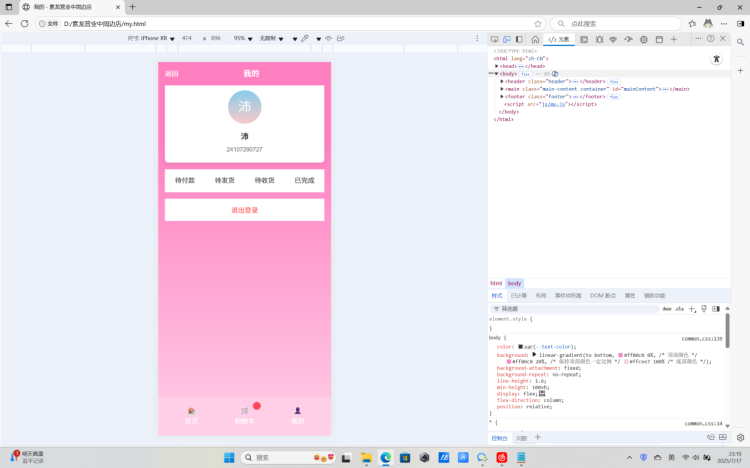
Task: Switch to the 已计算 (Computed) tab
Action: 518,296
